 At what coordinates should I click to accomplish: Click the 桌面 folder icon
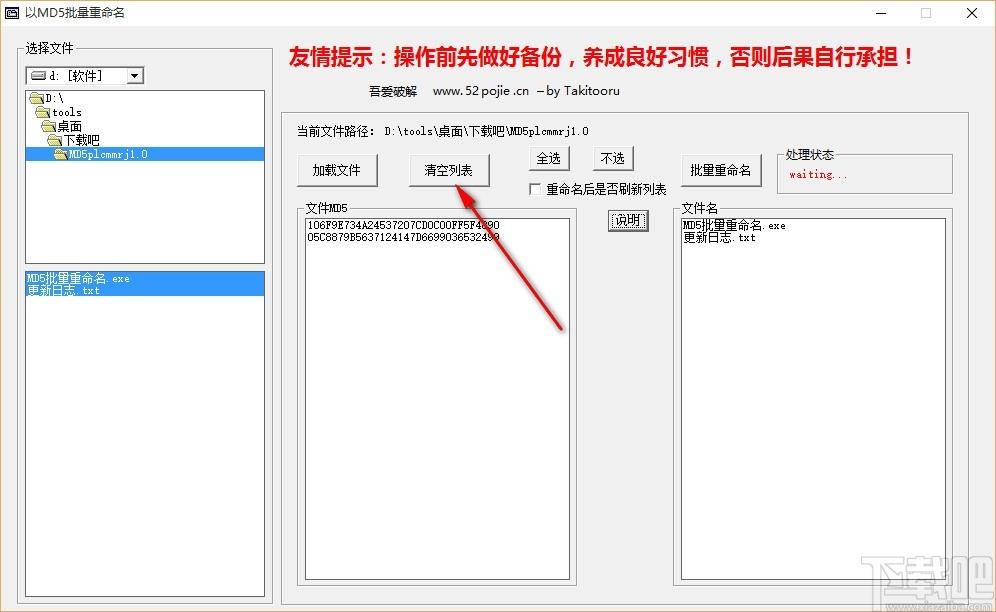(x=49, y=126)
